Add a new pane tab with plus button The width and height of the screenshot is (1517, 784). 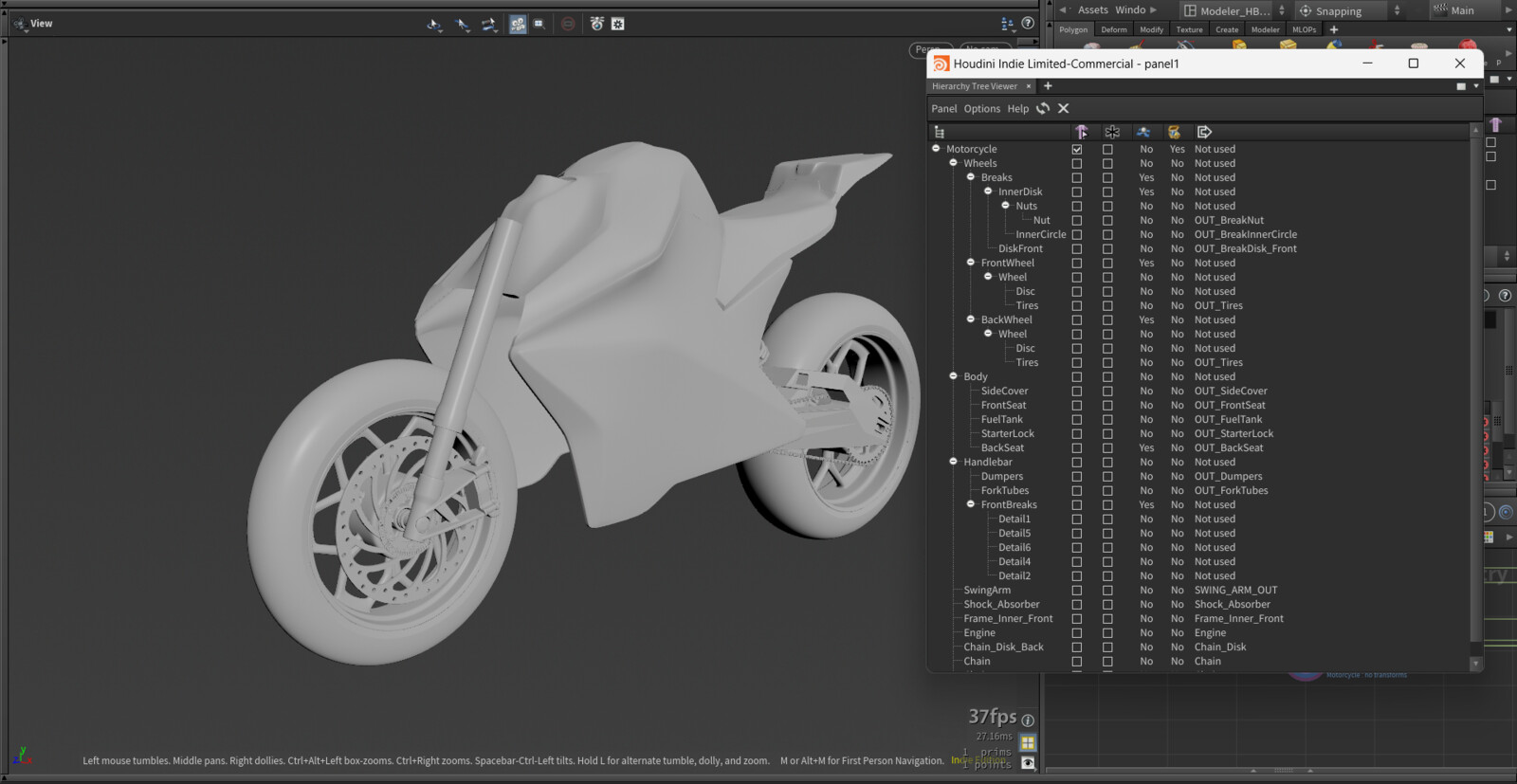pos(1048,86)
